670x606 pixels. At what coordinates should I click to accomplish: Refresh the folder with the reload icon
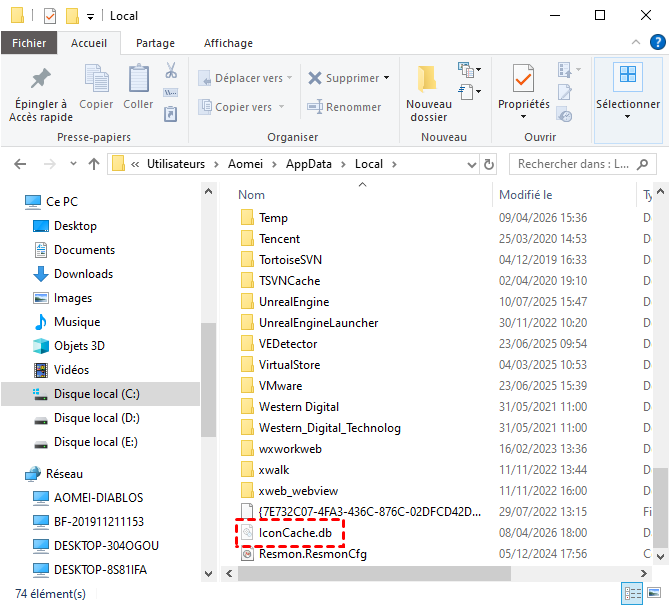(489, 164)
